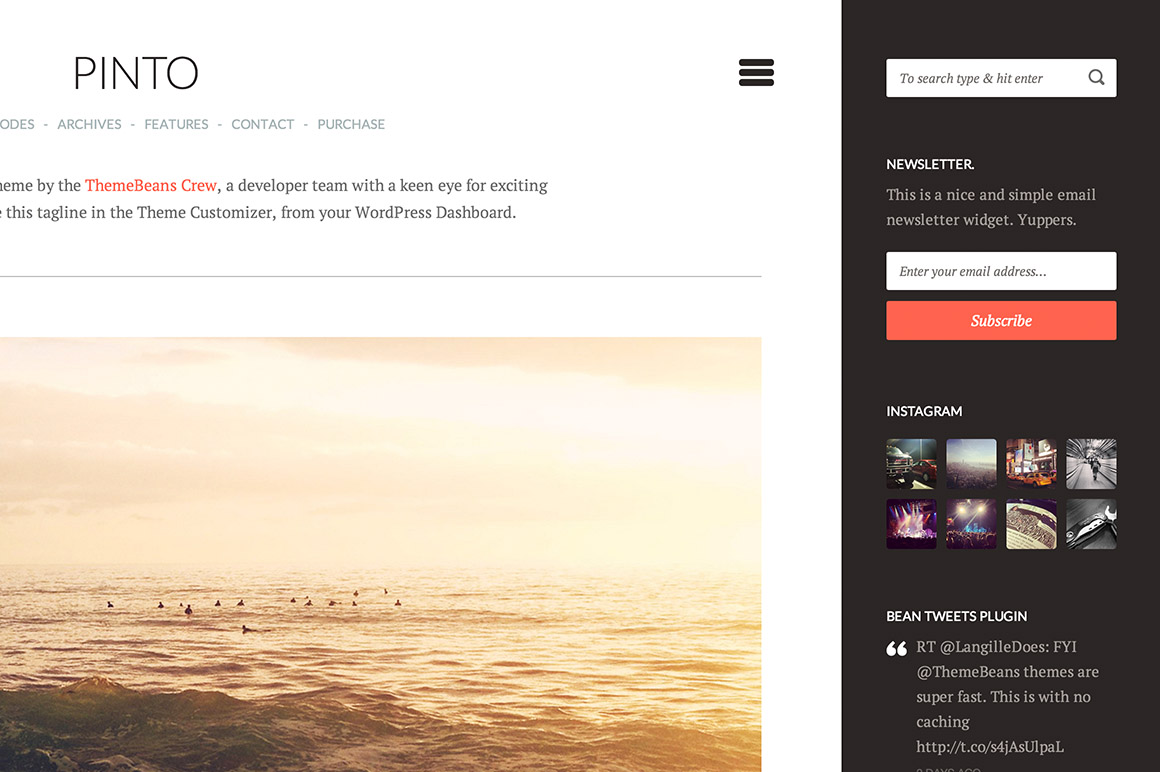Open the PINTO site logo
Viewport: 1160px width, 772px height.
(x=136, y=72)
